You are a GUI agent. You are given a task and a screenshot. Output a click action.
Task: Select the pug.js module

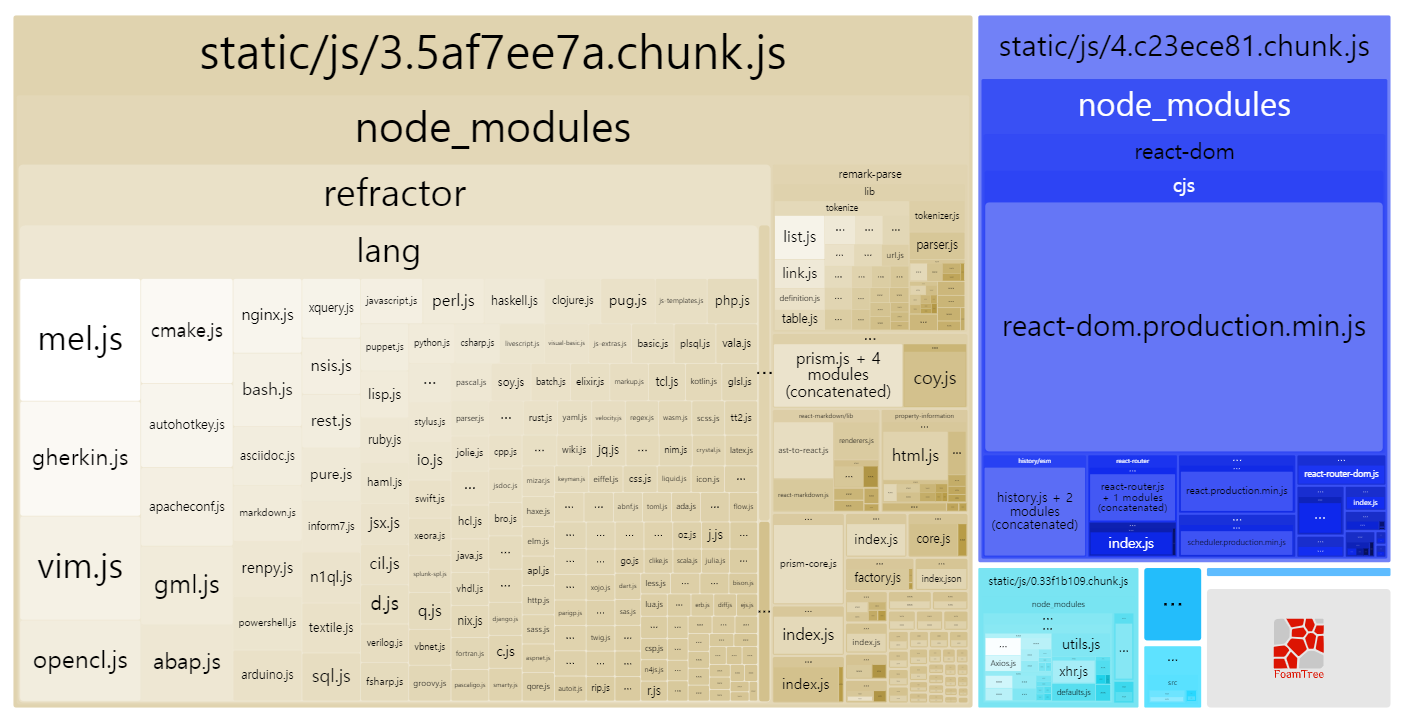pyautogui.click(x=628, y=300)
